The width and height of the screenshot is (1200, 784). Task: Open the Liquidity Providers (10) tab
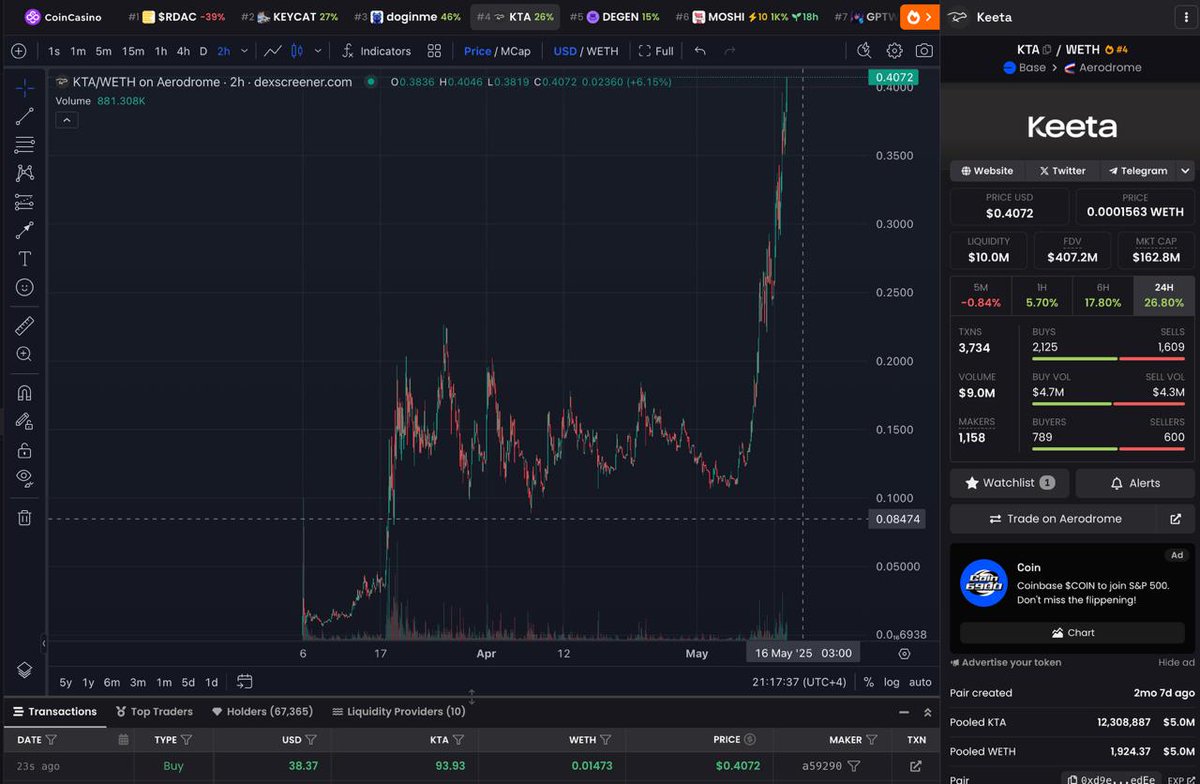tap(398, 712)
